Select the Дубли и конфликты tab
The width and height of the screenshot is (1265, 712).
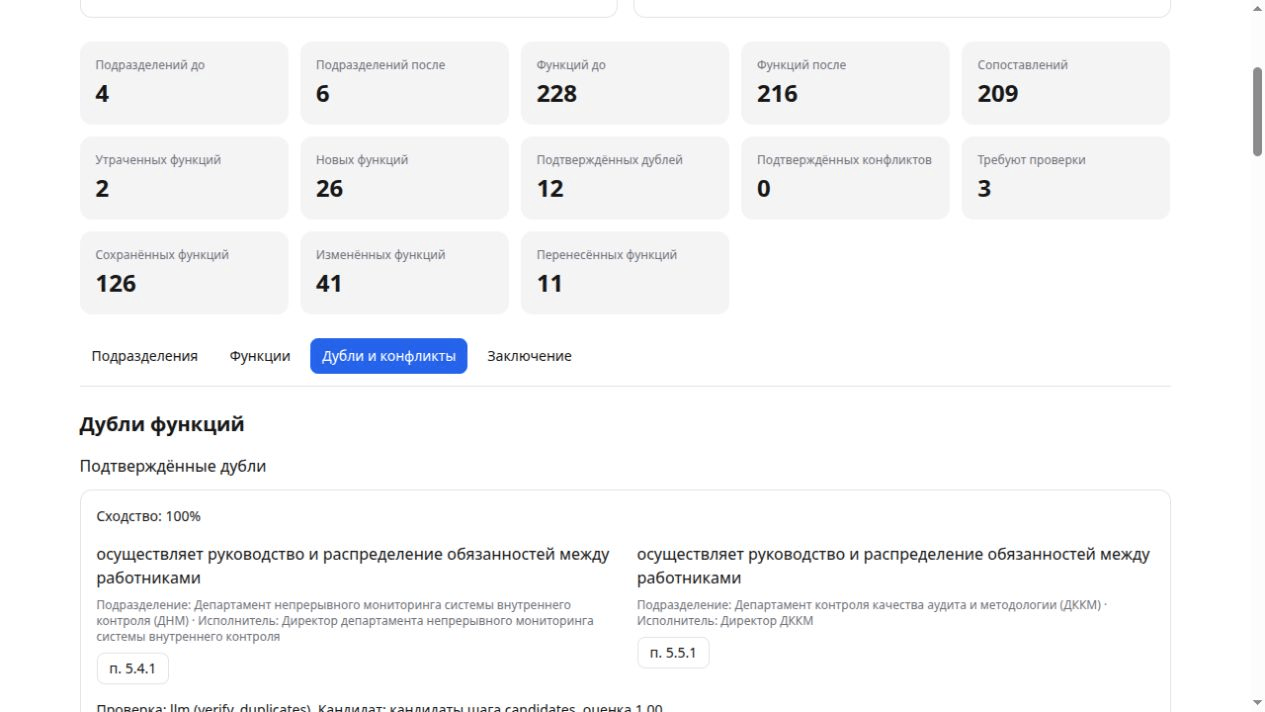(x=388, y=356)
